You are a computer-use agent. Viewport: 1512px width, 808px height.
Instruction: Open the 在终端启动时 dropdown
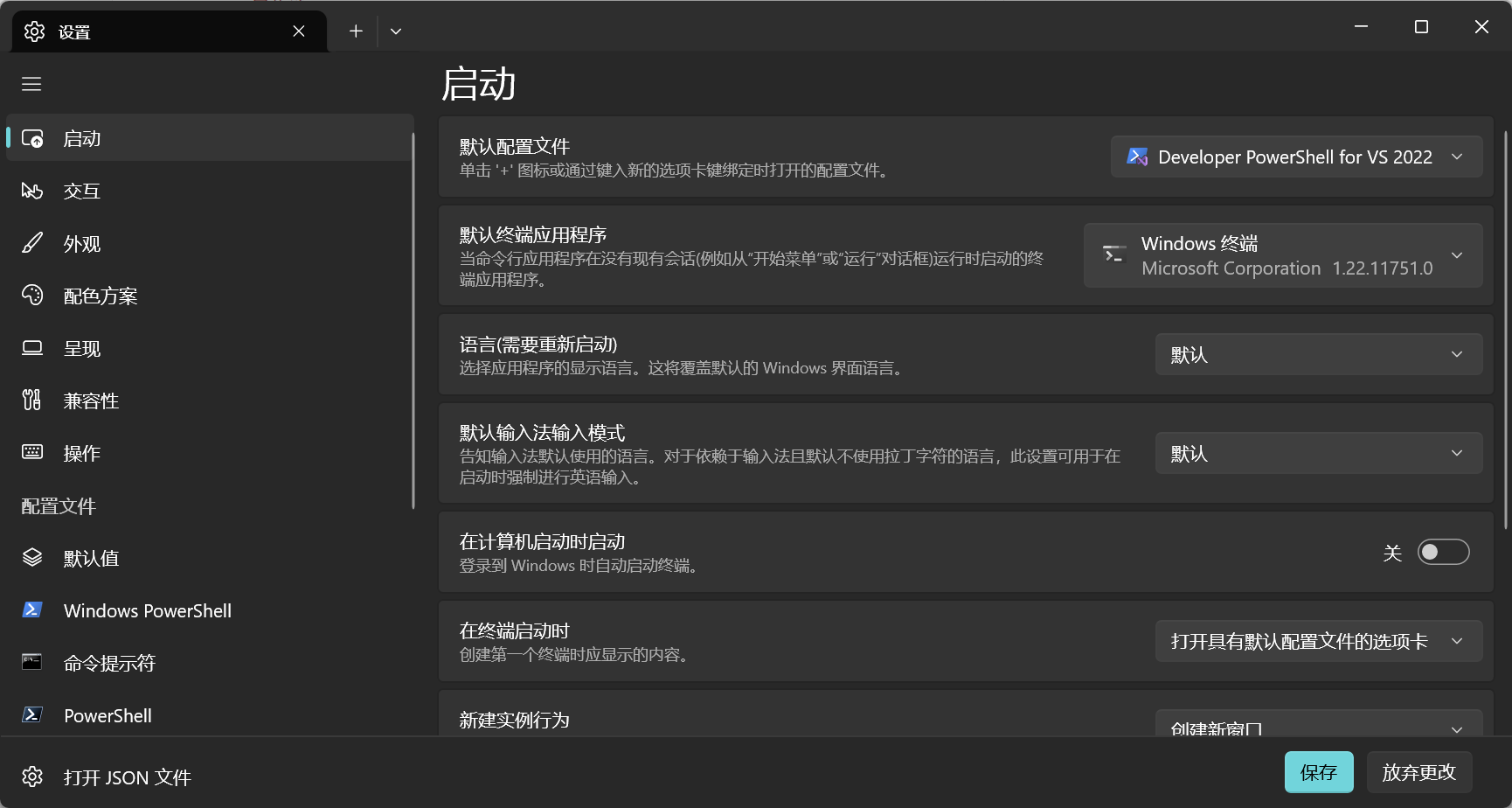(1319, 641)
